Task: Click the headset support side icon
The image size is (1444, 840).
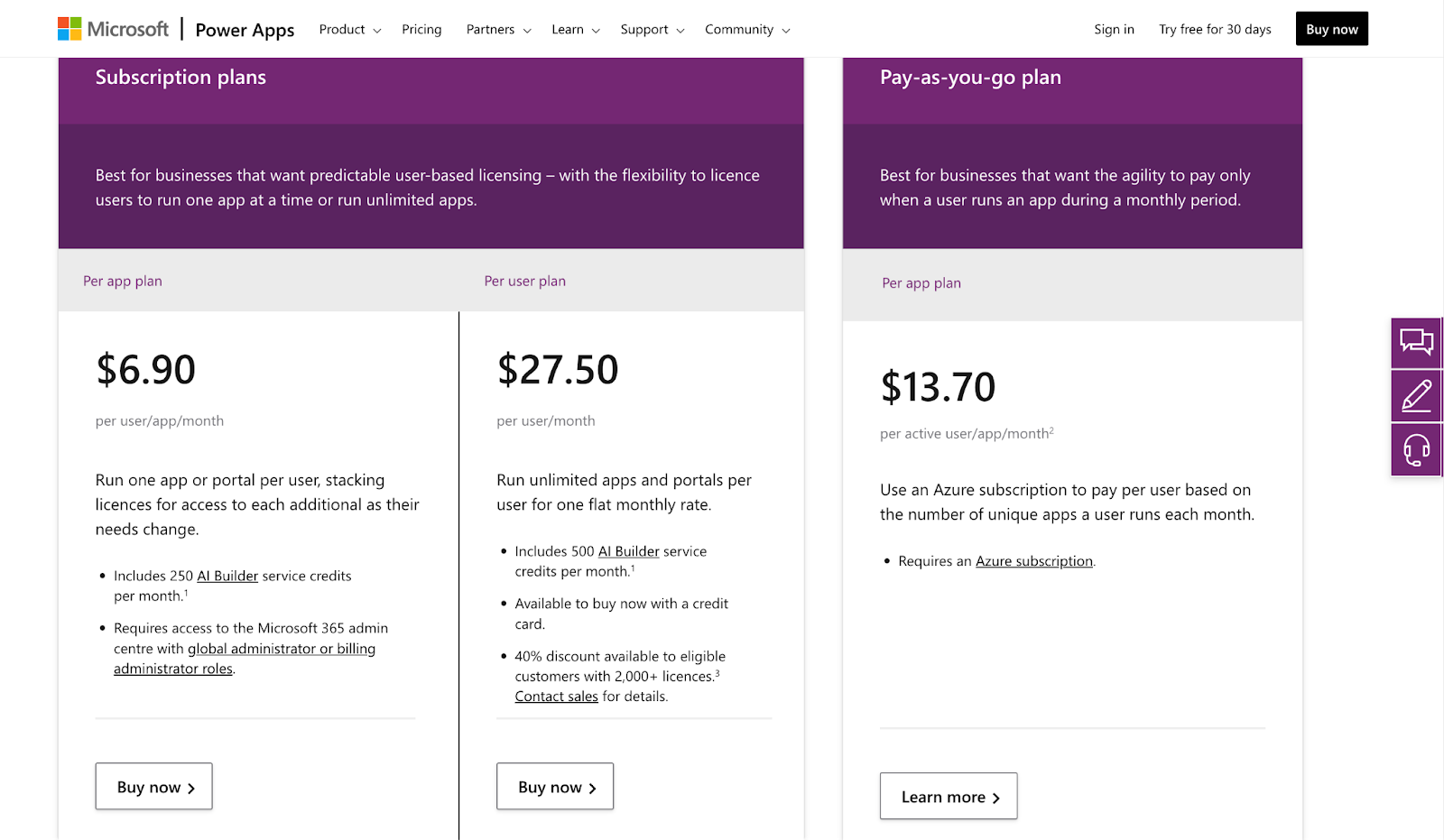Action: point(1416,448)
